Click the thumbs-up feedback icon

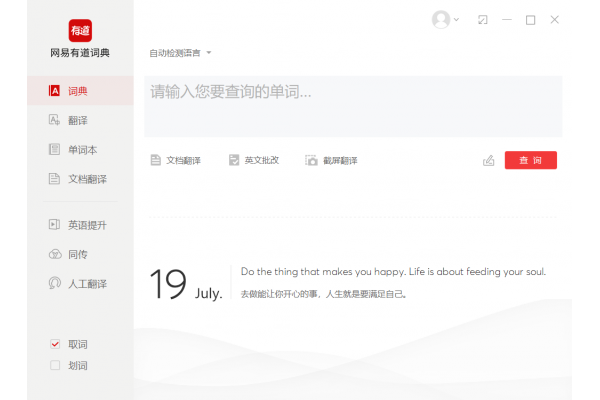pyautogui.click(x=489, y=160)
